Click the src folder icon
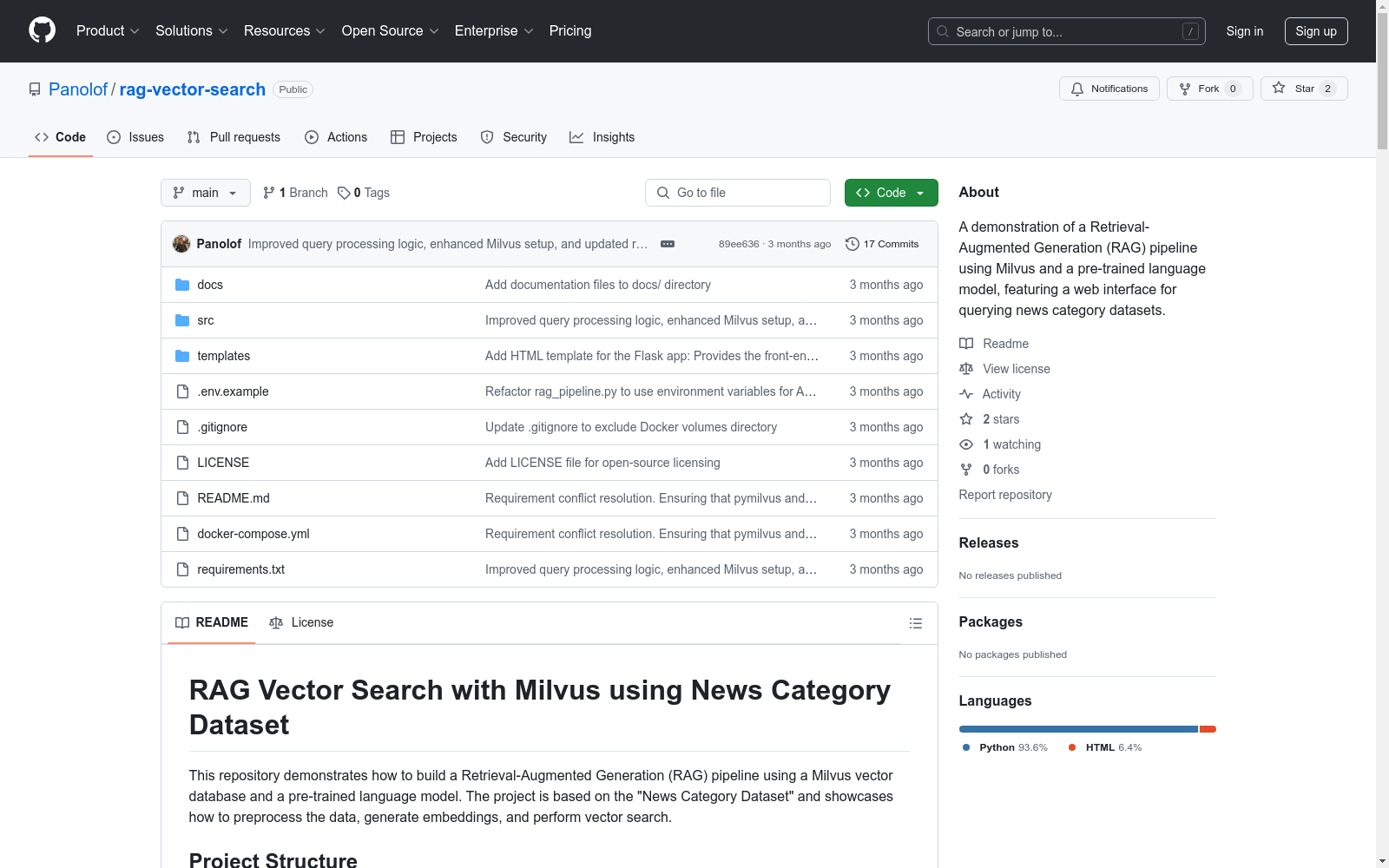1389x868 pixels. (182, 320)
